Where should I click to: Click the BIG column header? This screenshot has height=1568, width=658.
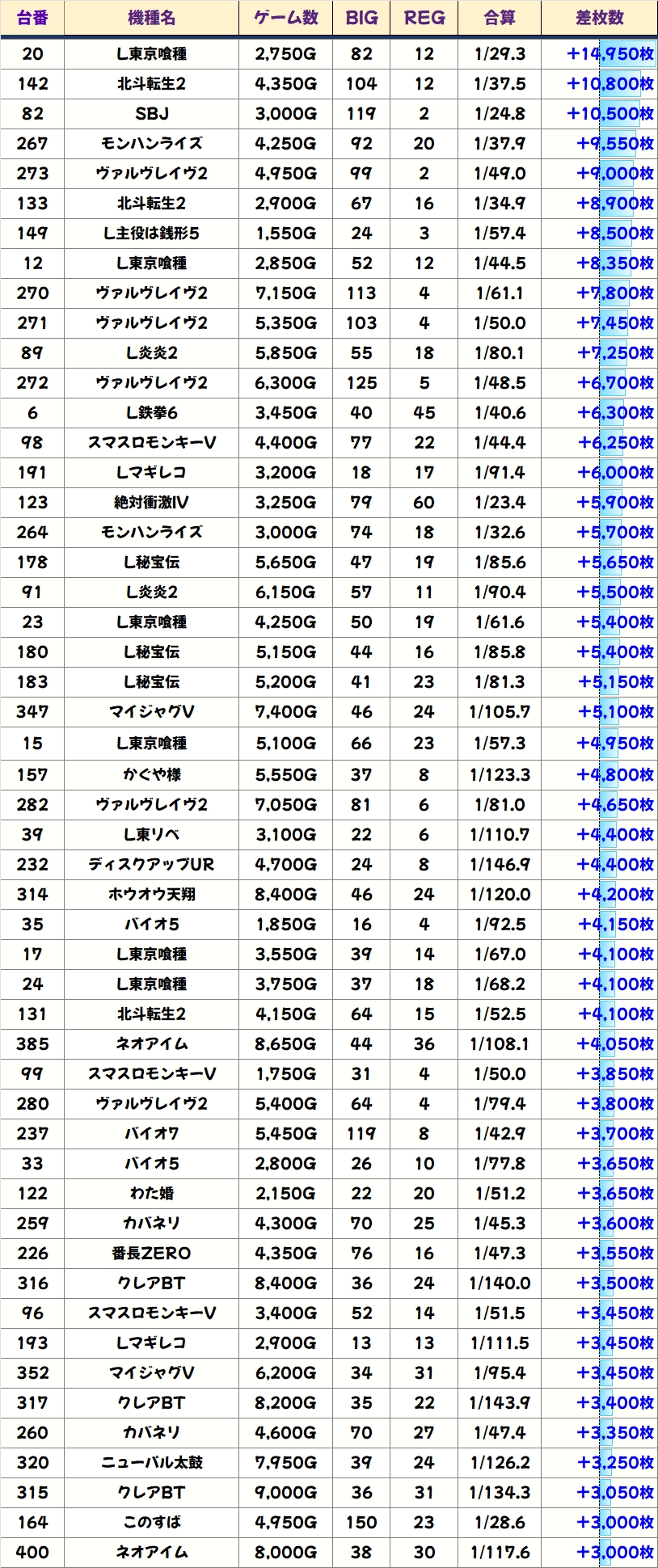click(x=361, y=19)
